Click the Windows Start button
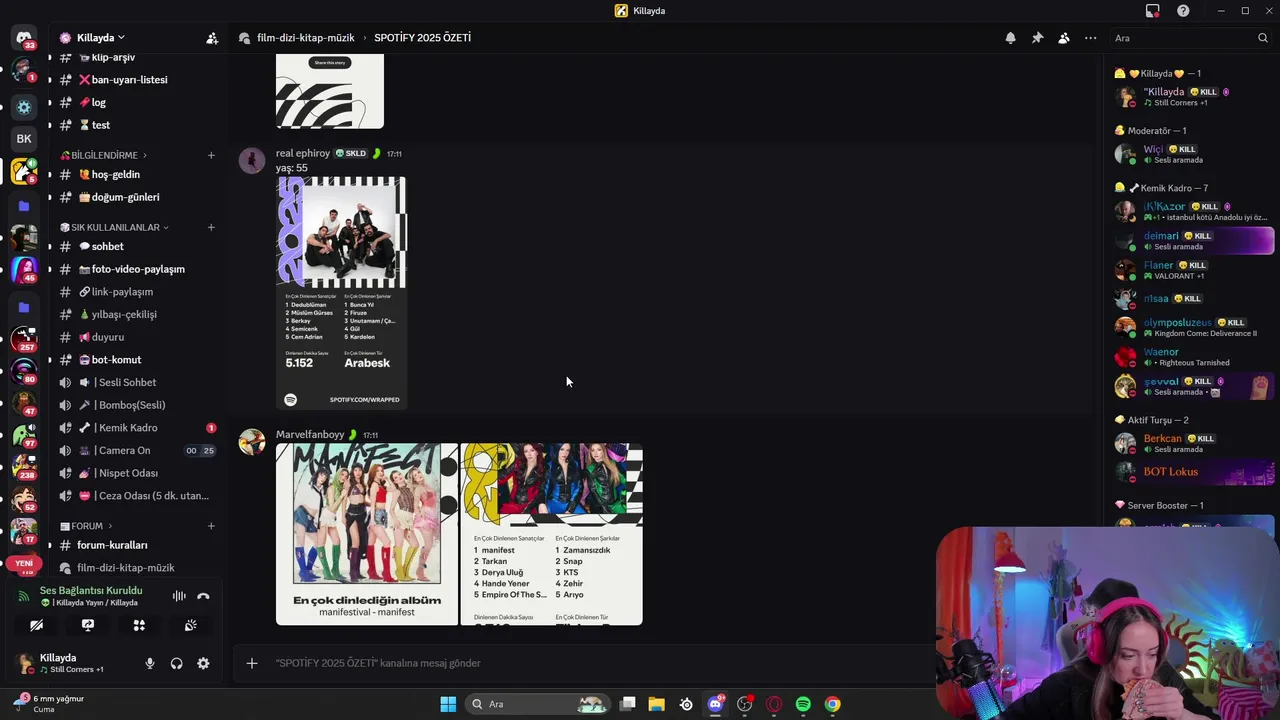1280x720 pixels. click(448, 704)
